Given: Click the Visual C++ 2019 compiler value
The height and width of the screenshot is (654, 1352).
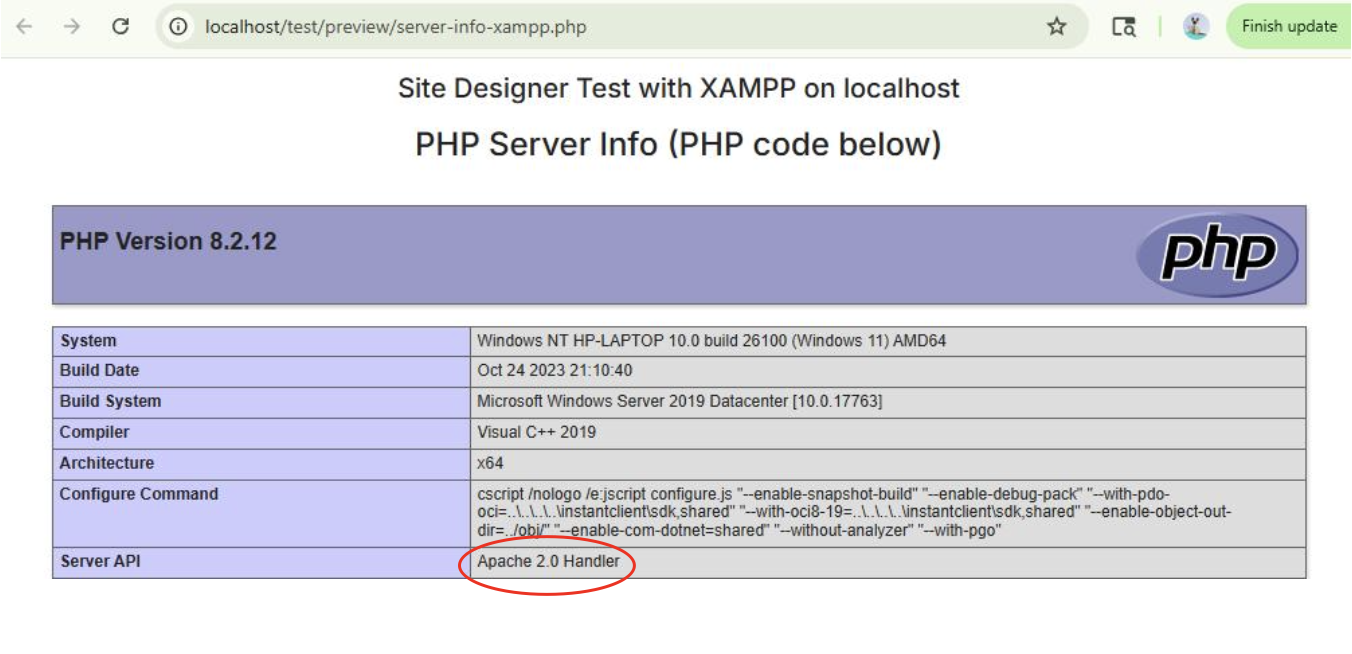Looking at the screenshot, I should pos(536,433).
